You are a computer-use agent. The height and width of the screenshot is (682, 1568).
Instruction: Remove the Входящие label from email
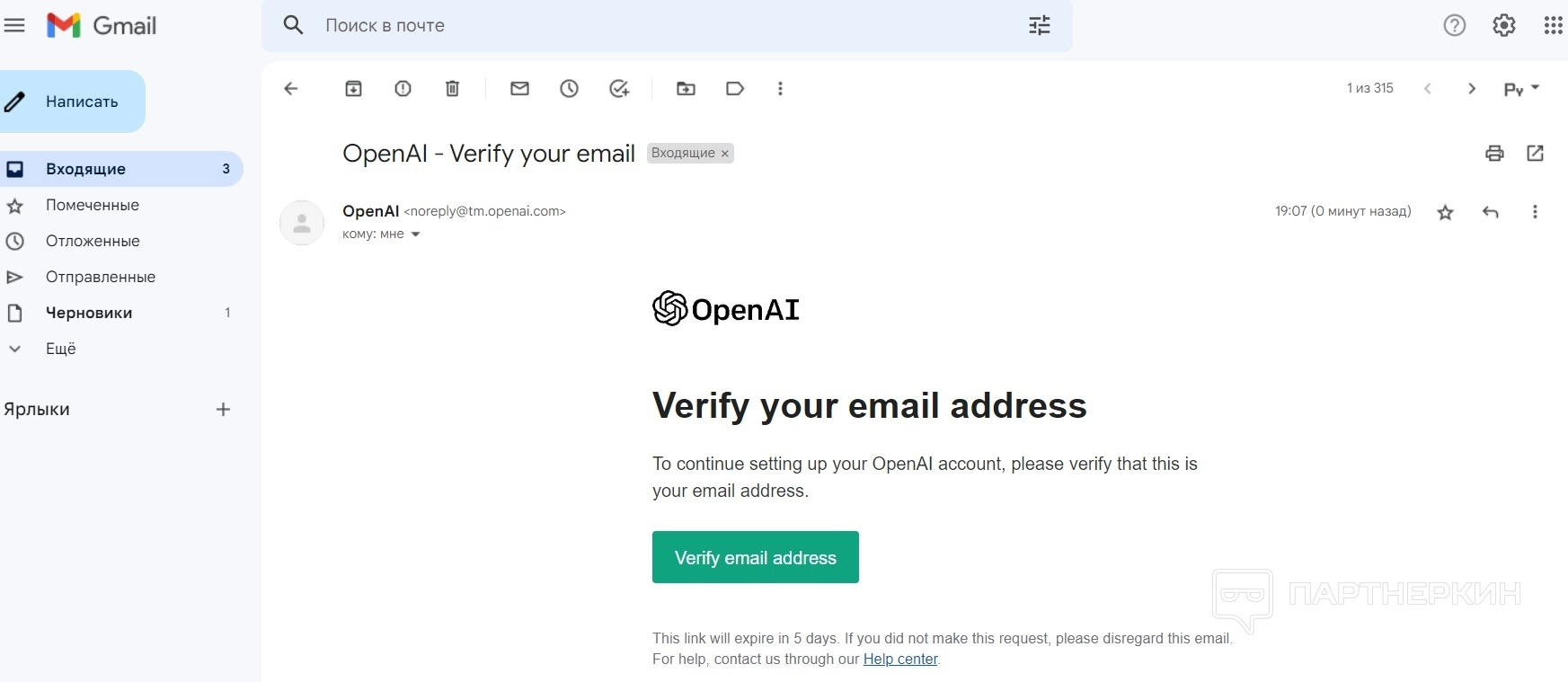click(724, 154)
